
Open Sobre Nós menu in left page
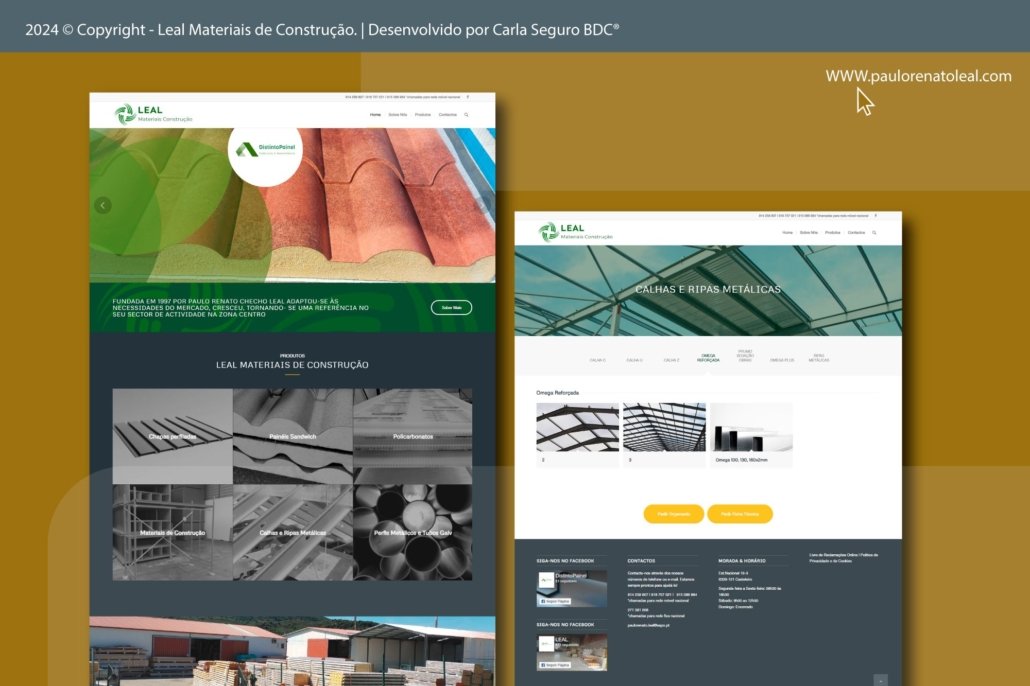pyautogui.click(x=398, y=115)
